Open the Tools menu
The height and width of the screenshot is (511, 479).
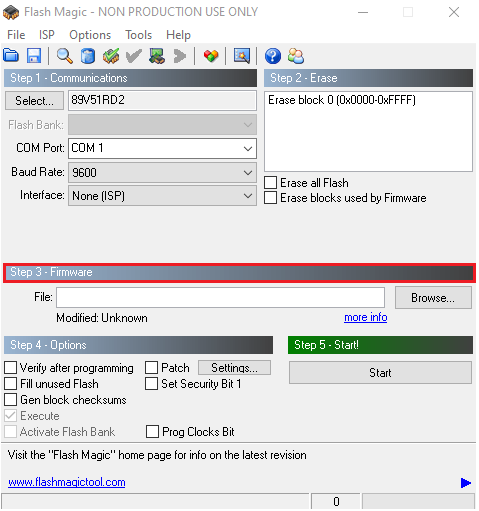(x=138, y=35)
